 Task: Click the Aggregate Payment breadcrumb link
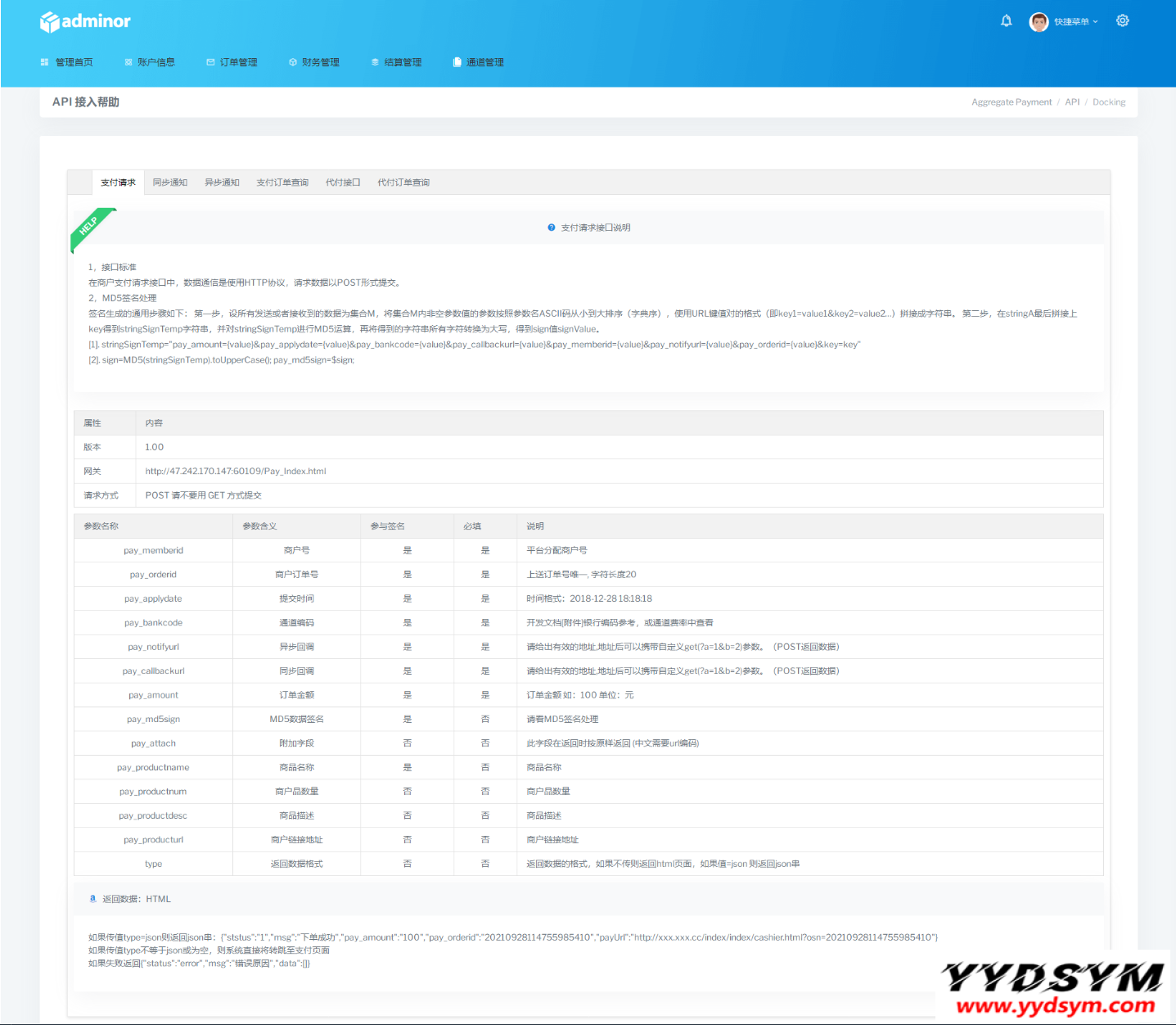pos(1012,102)
